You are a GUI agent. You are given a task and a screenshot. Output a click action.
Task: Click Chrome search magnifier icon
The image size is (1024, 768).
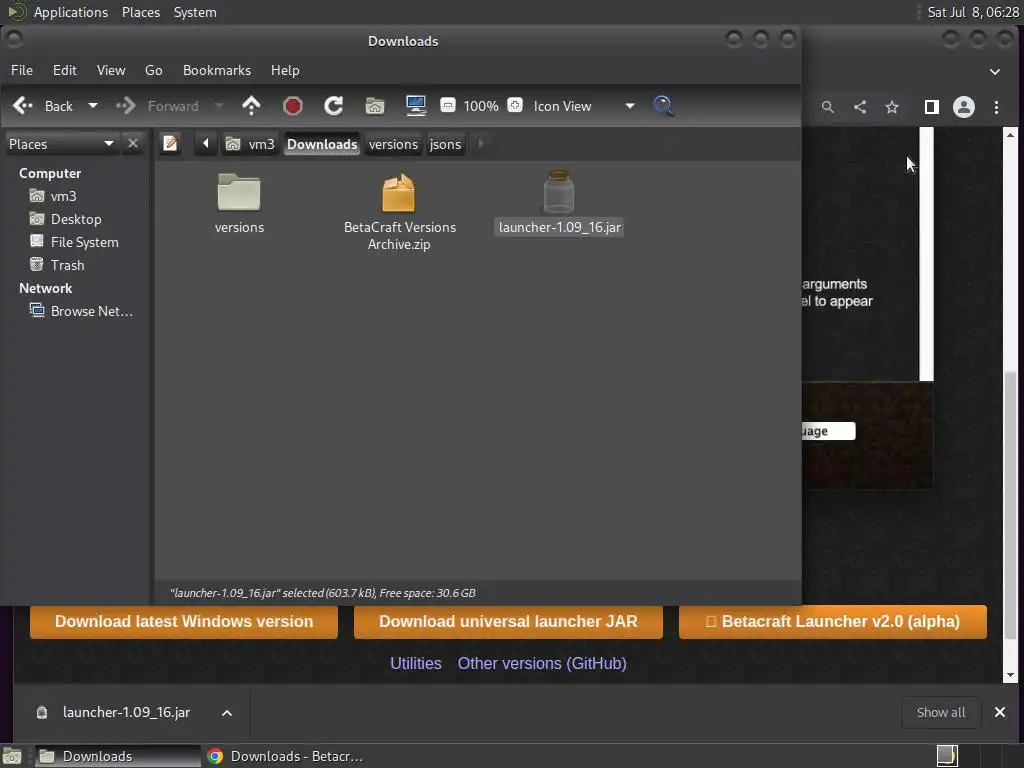click(827, 107)
